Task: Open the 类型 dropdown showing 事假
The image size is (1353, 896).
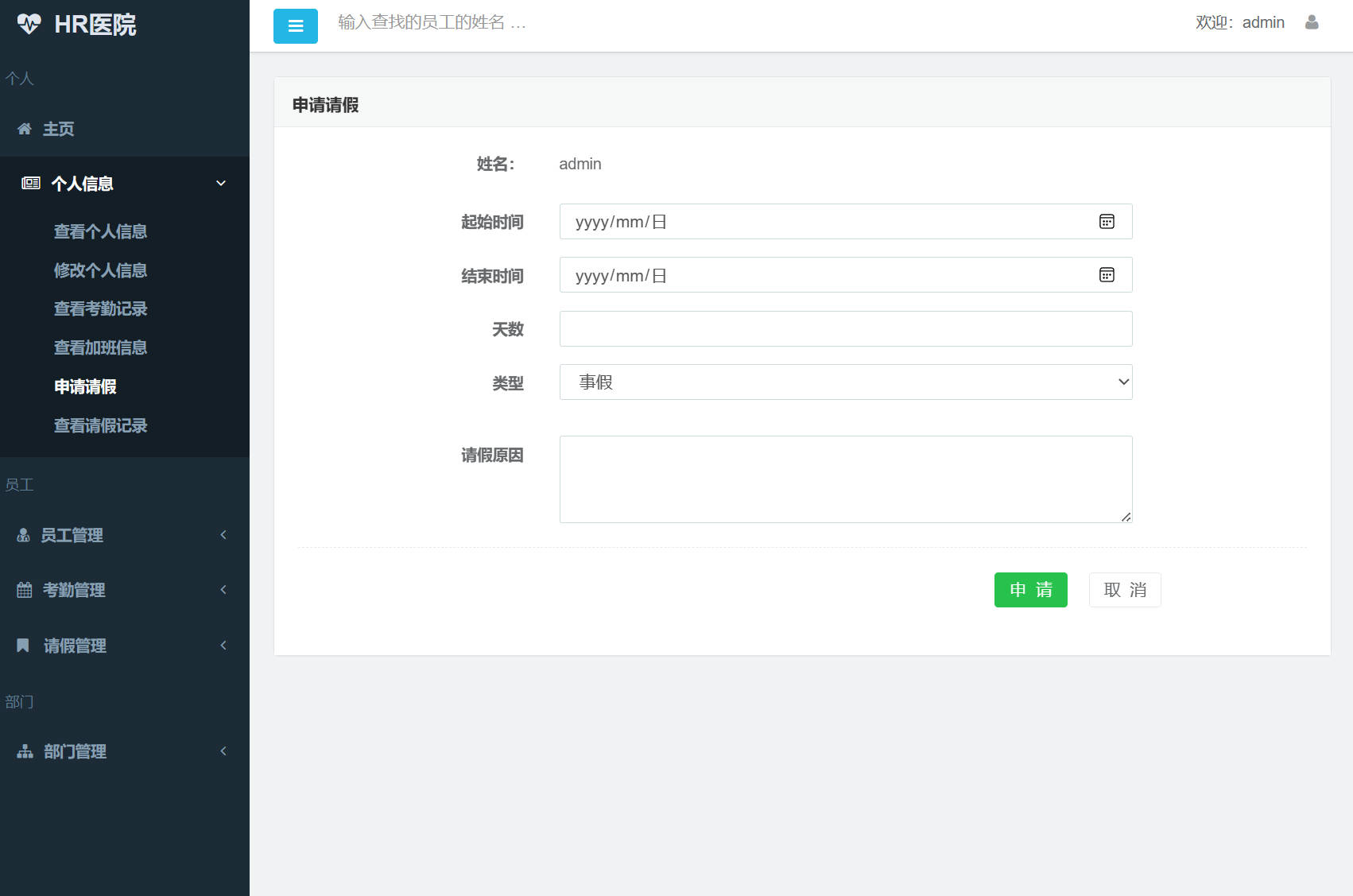Action: click(x=846, y=382)
